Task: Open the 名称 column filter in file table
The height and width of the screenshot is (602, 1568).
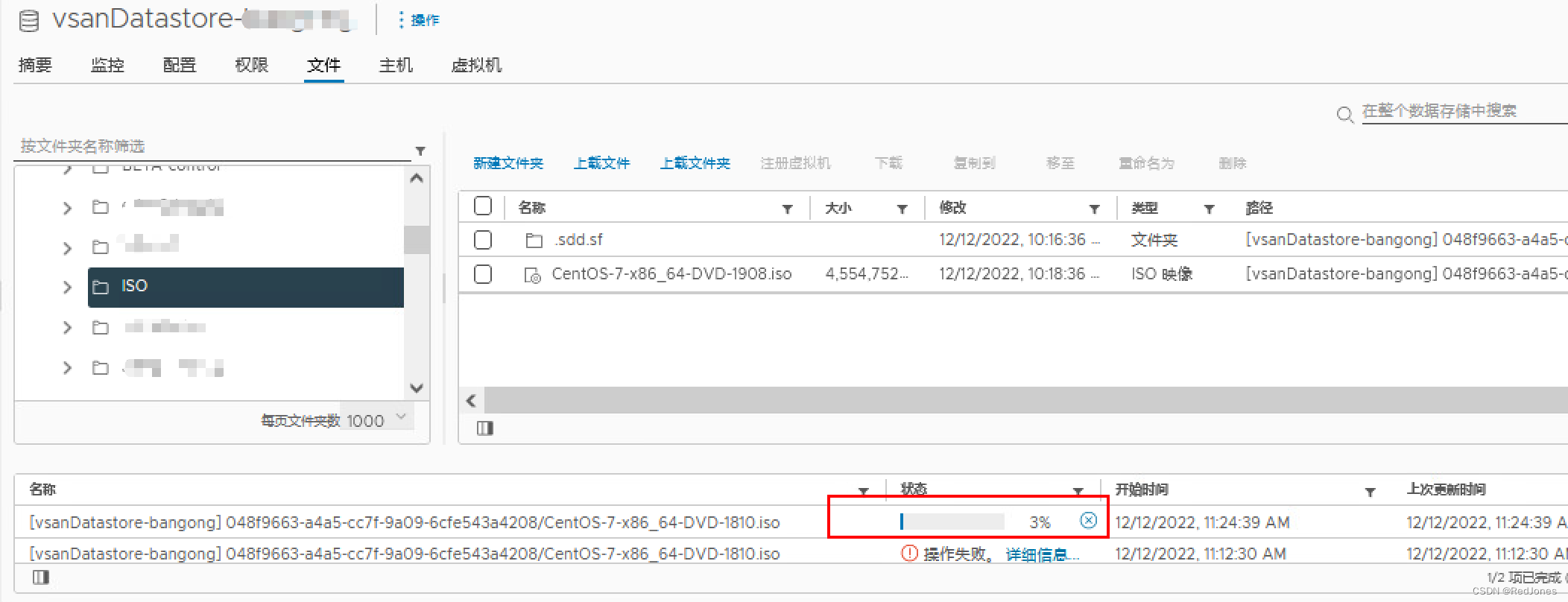Action: (787, 209)
